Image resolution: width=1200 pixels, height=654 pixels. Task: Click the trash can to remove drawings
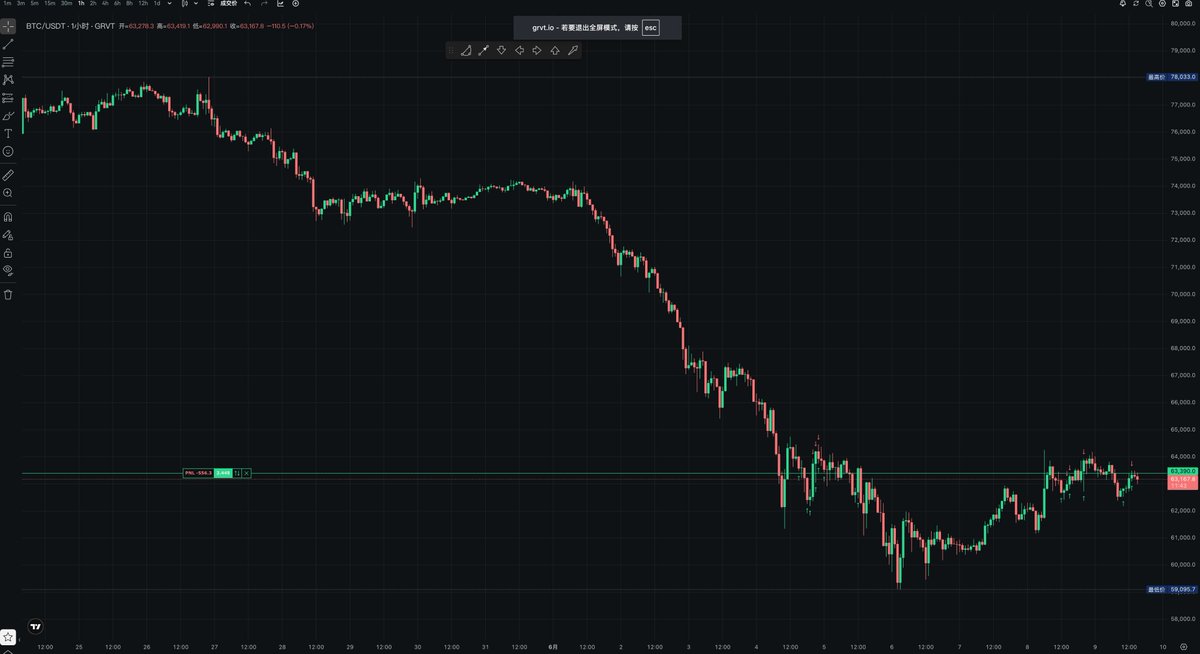coord(8,295)
